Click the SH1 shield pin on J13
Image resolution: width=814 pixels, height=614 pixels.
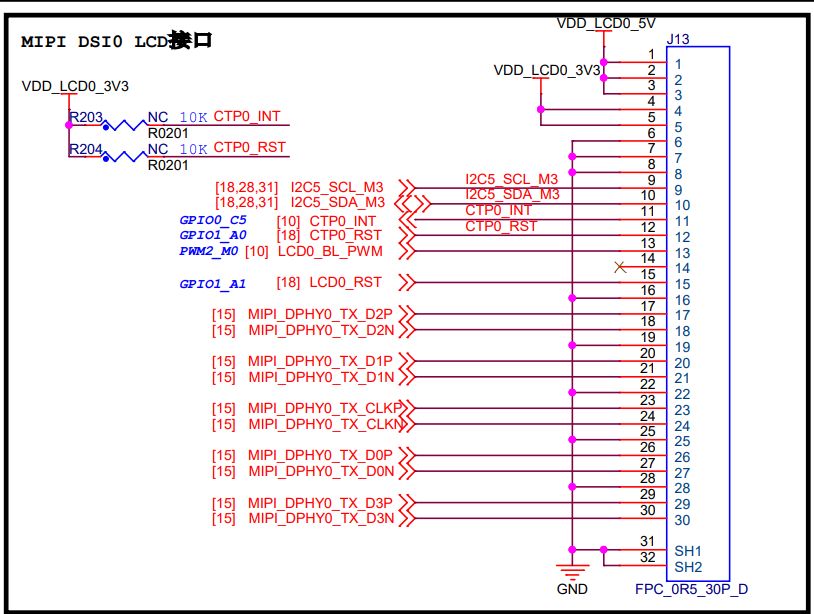click(688, 551)
